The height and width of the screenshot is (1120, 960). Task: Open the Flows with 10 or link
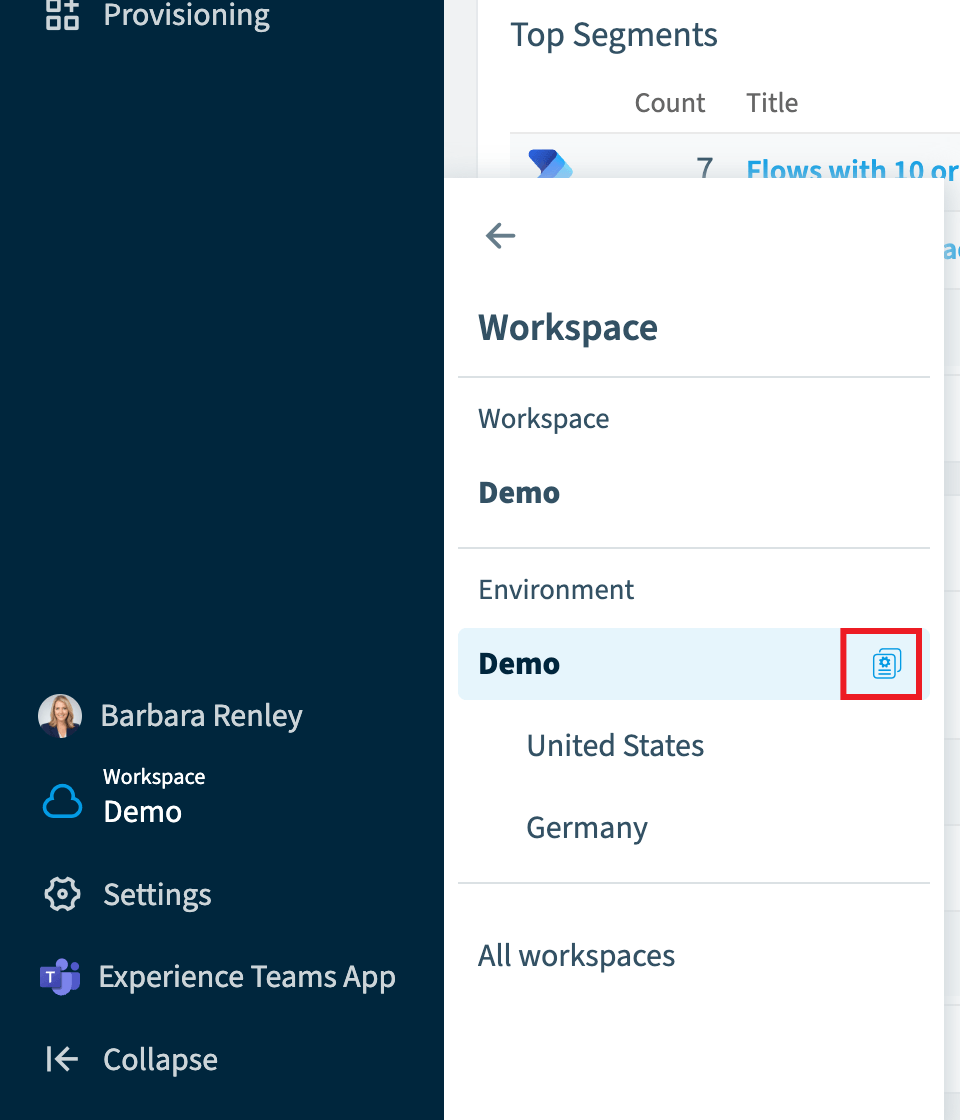click(x=852, y=169)
